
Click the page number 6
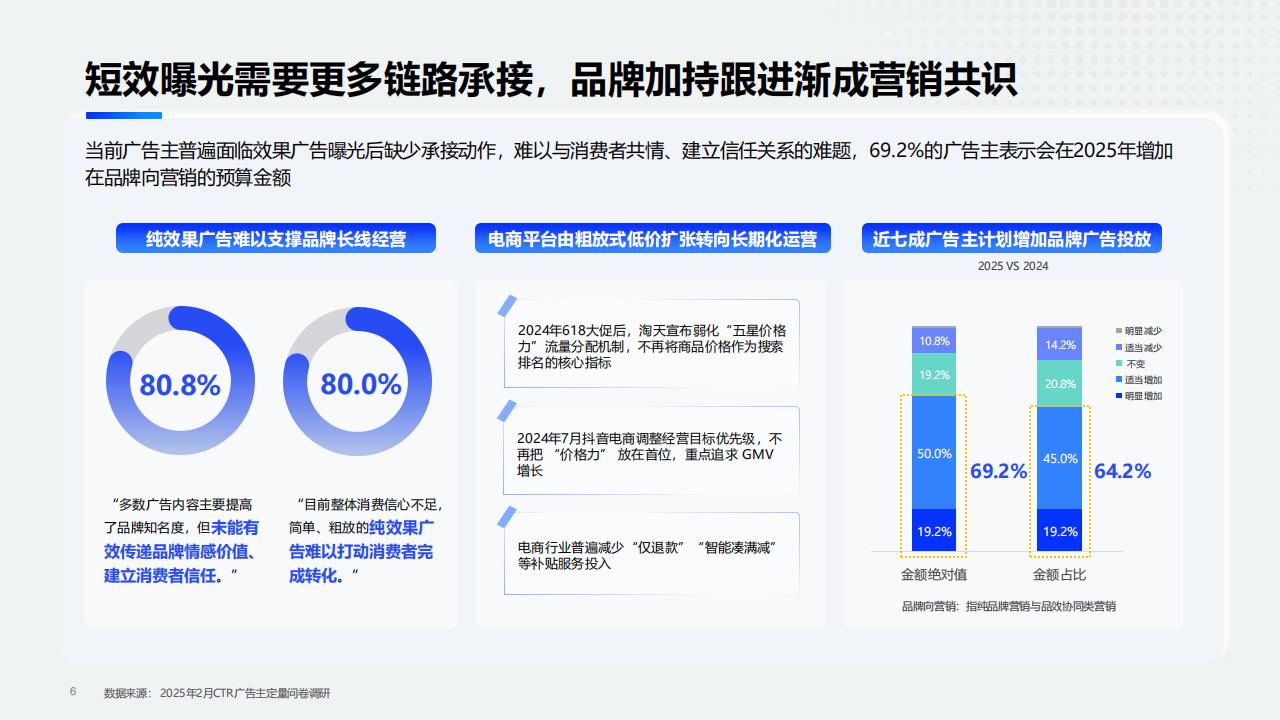[72, 692]
